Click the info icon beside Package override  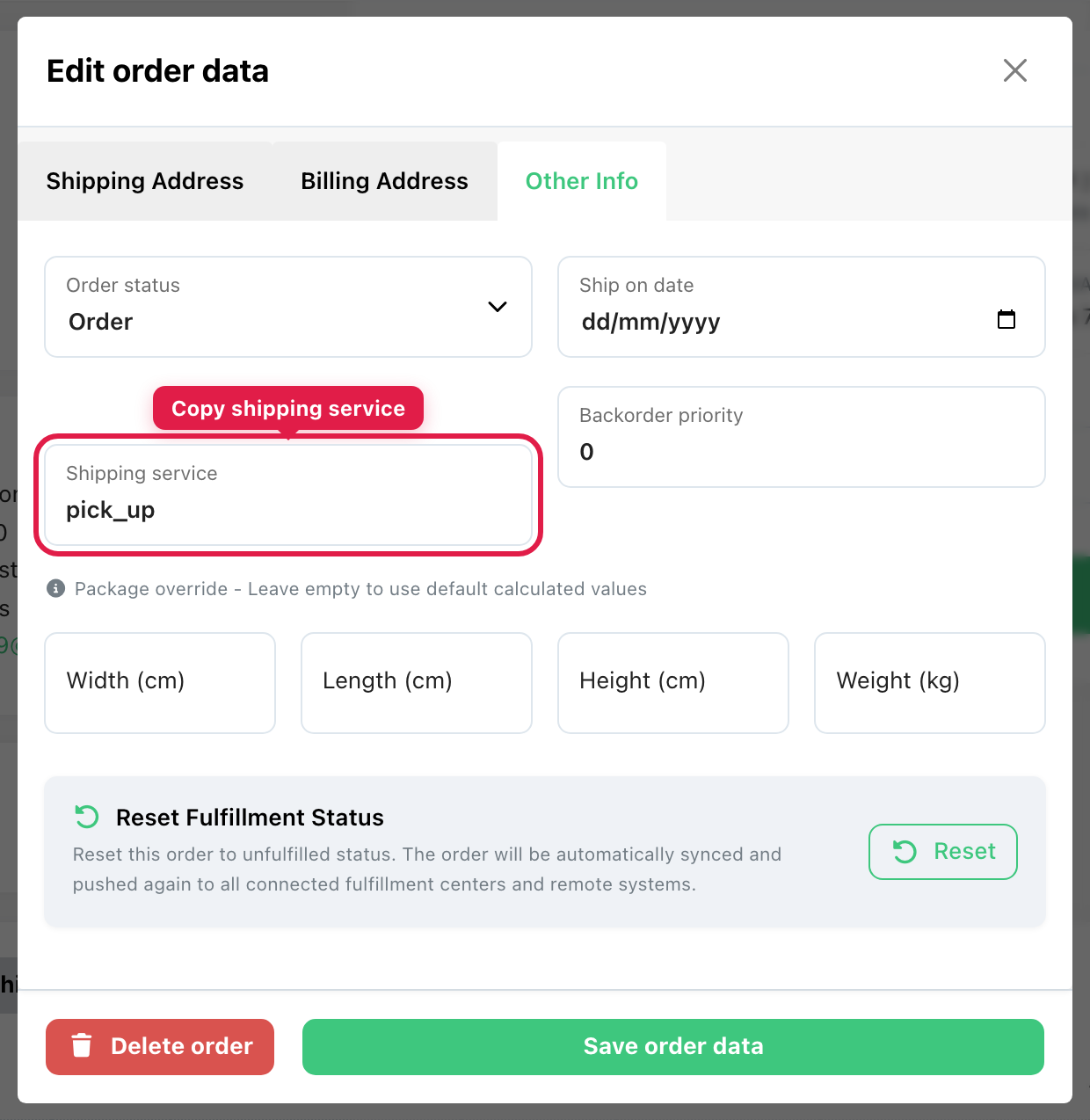[x=56, y=588]
